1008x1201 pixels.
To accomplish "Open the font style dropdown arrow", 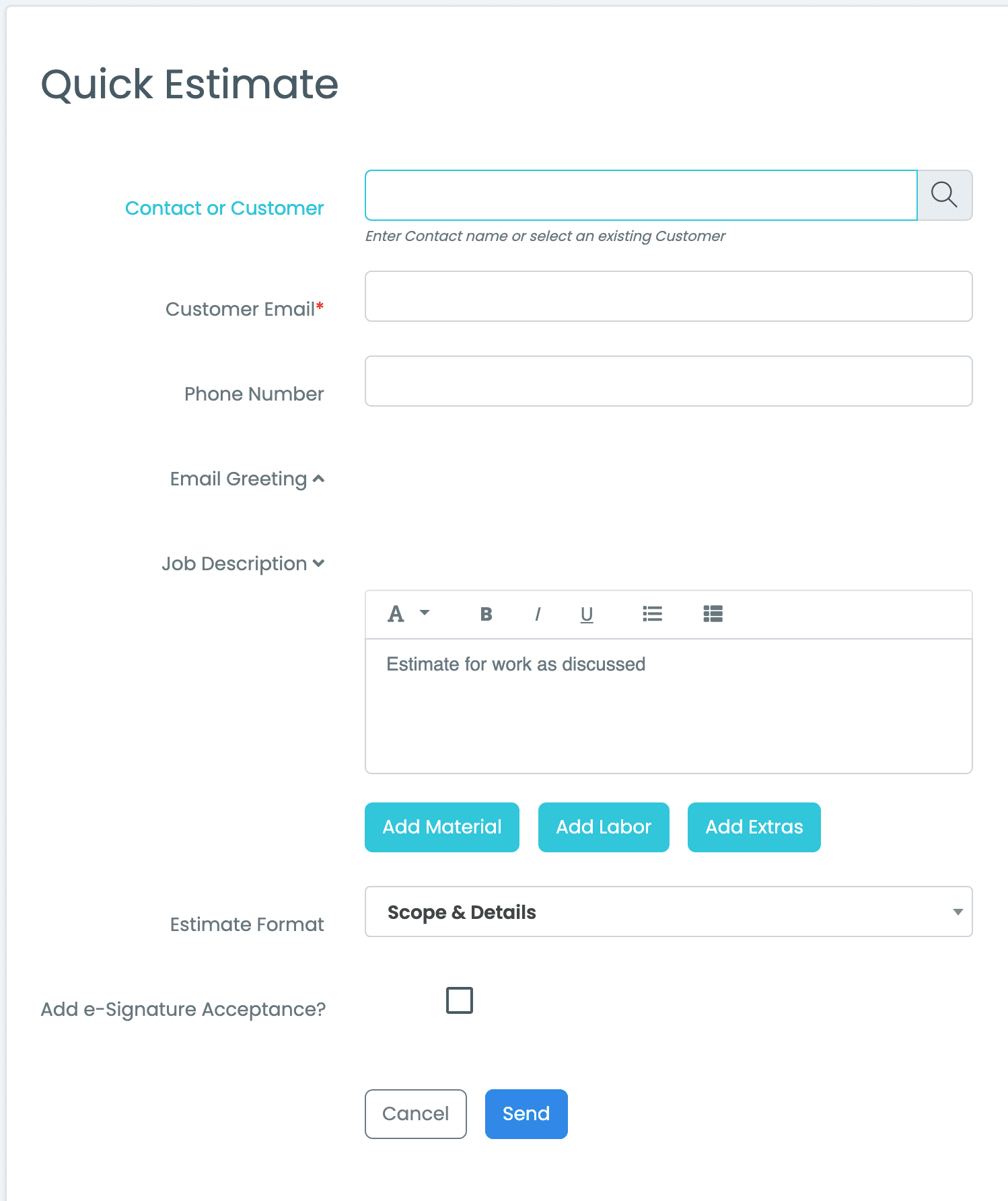I will 424,614.
